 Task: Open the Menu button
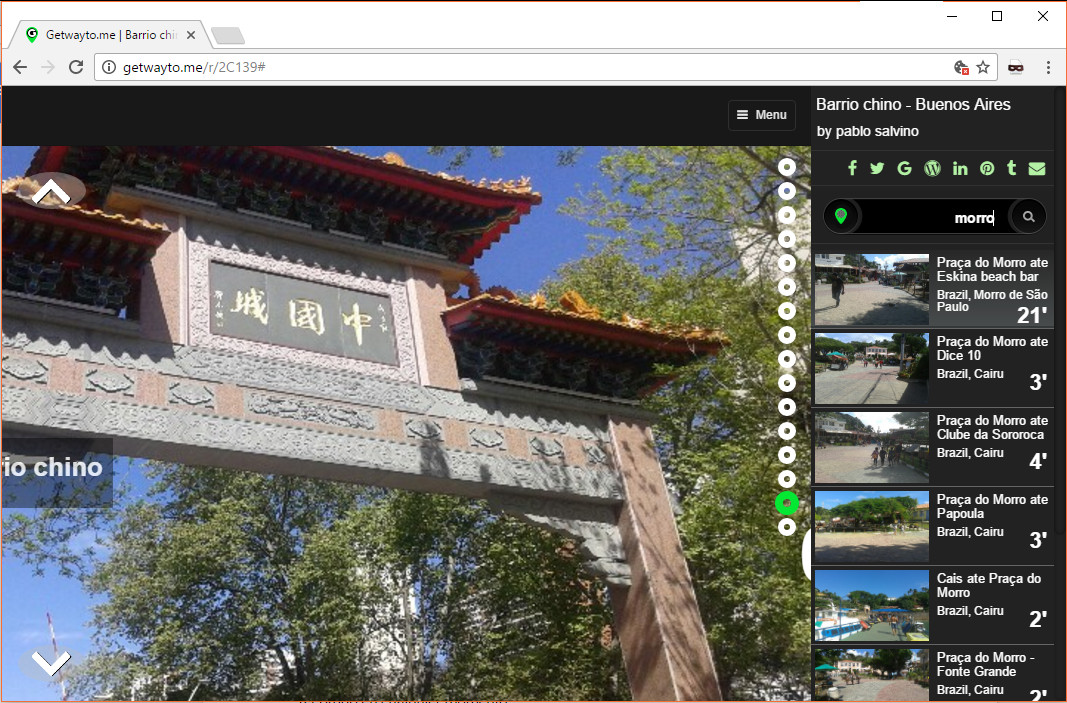[762, 115]
